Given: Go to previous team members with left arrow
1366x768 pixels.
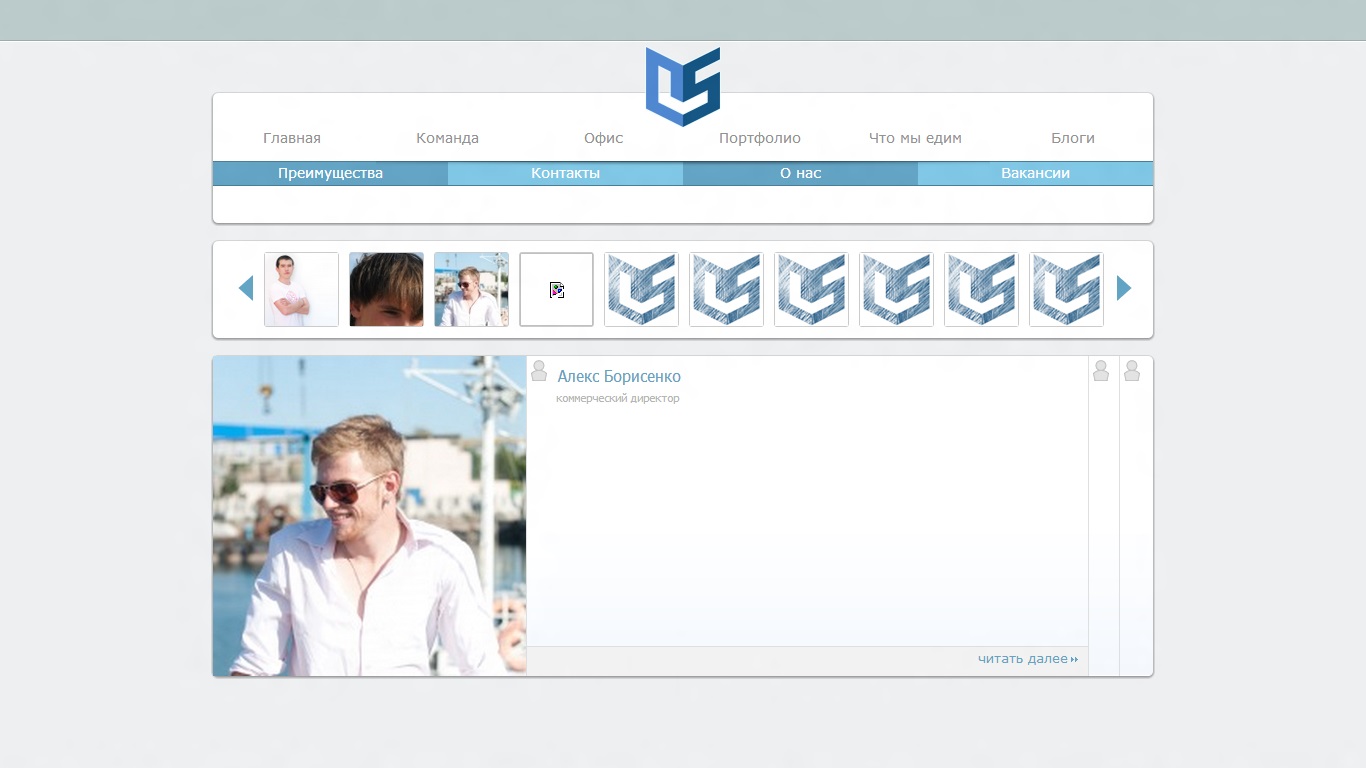Looking at the screenshot, I should click(x=246, y=288).
